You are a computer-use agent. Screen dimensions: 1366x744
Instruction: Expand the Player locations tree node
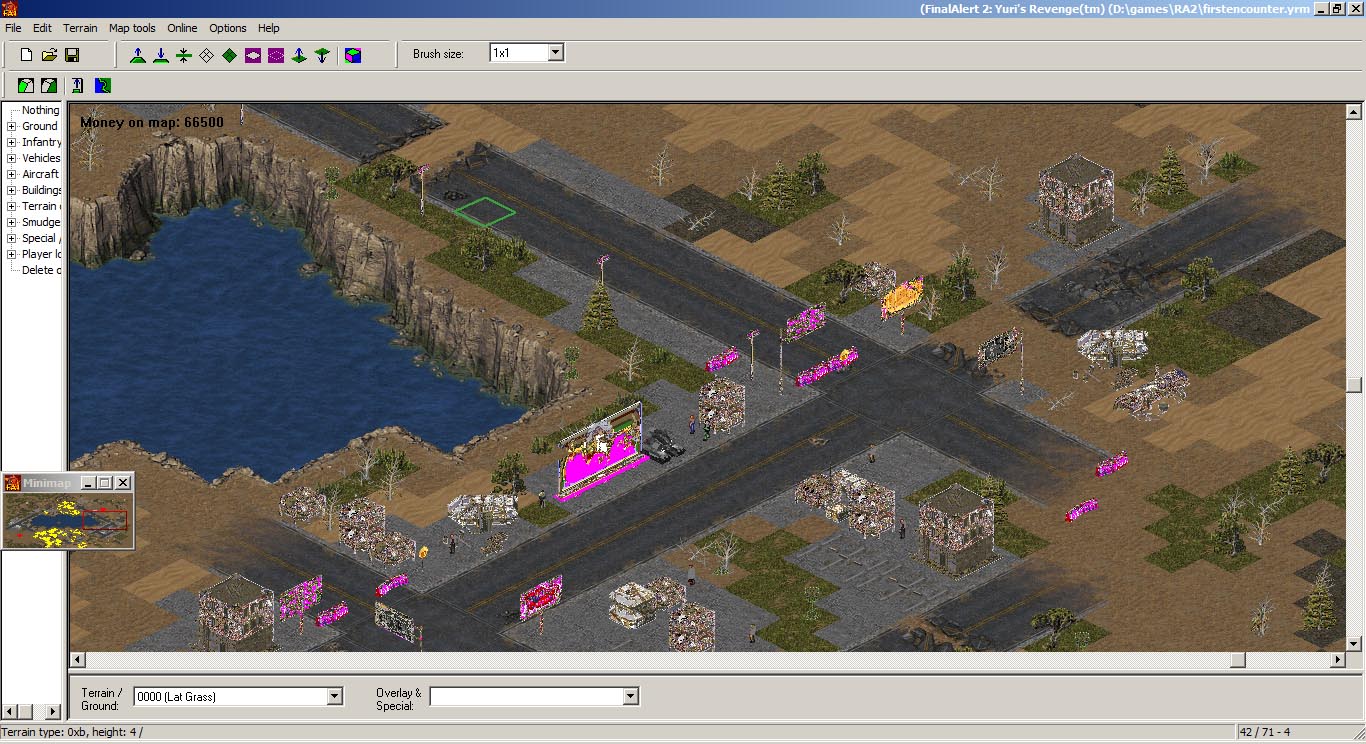(x=12, y=255)
